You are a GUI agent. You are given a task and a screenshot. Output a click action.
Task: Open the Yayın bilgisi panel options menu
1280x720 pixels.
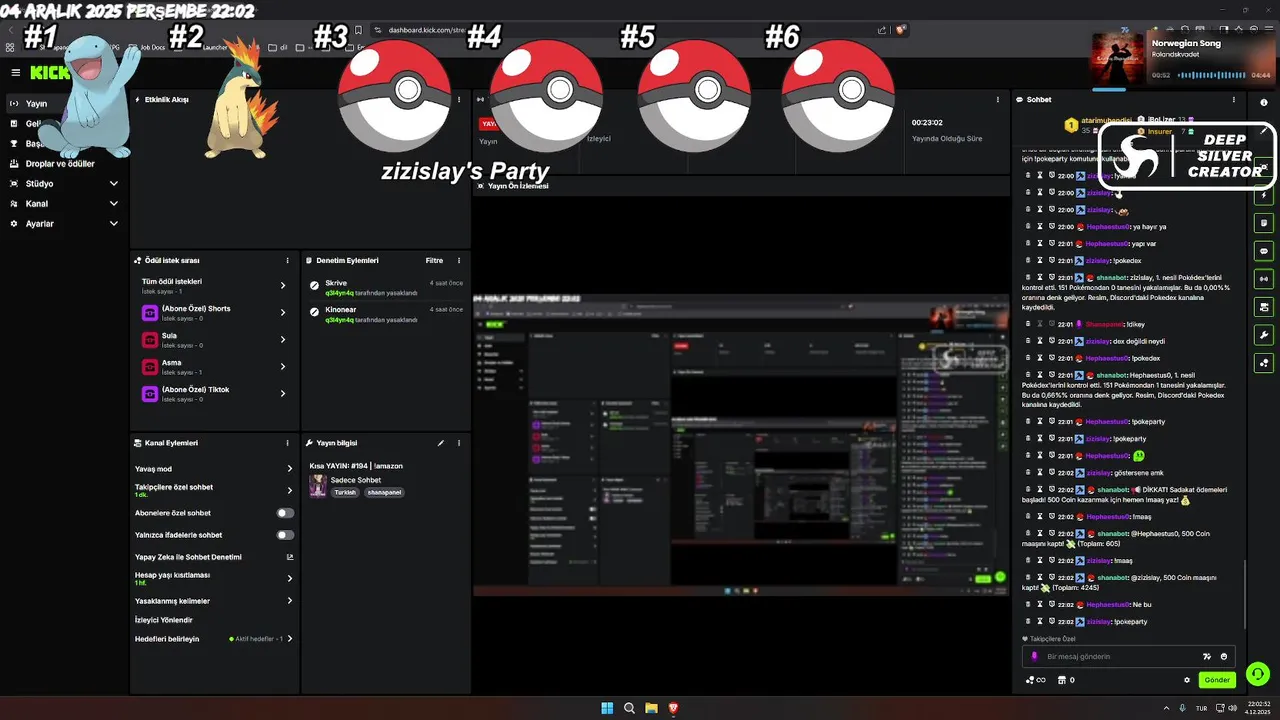pos(459,443)
